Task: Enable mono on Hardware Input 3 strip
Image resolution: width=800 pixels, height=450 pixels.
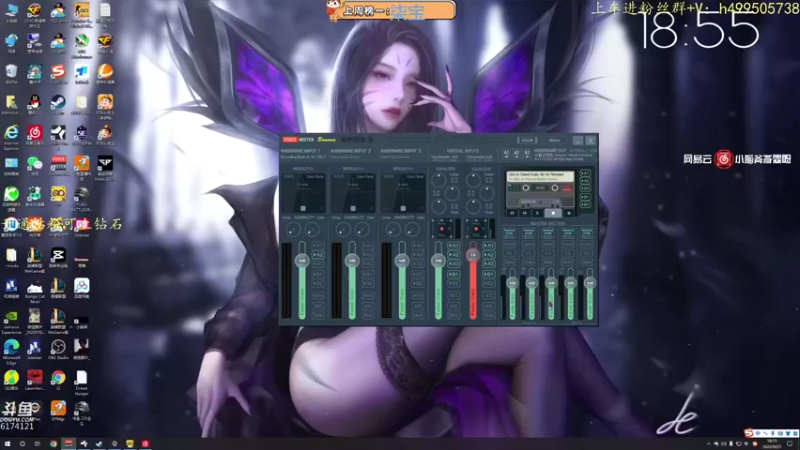Action: 418,295
